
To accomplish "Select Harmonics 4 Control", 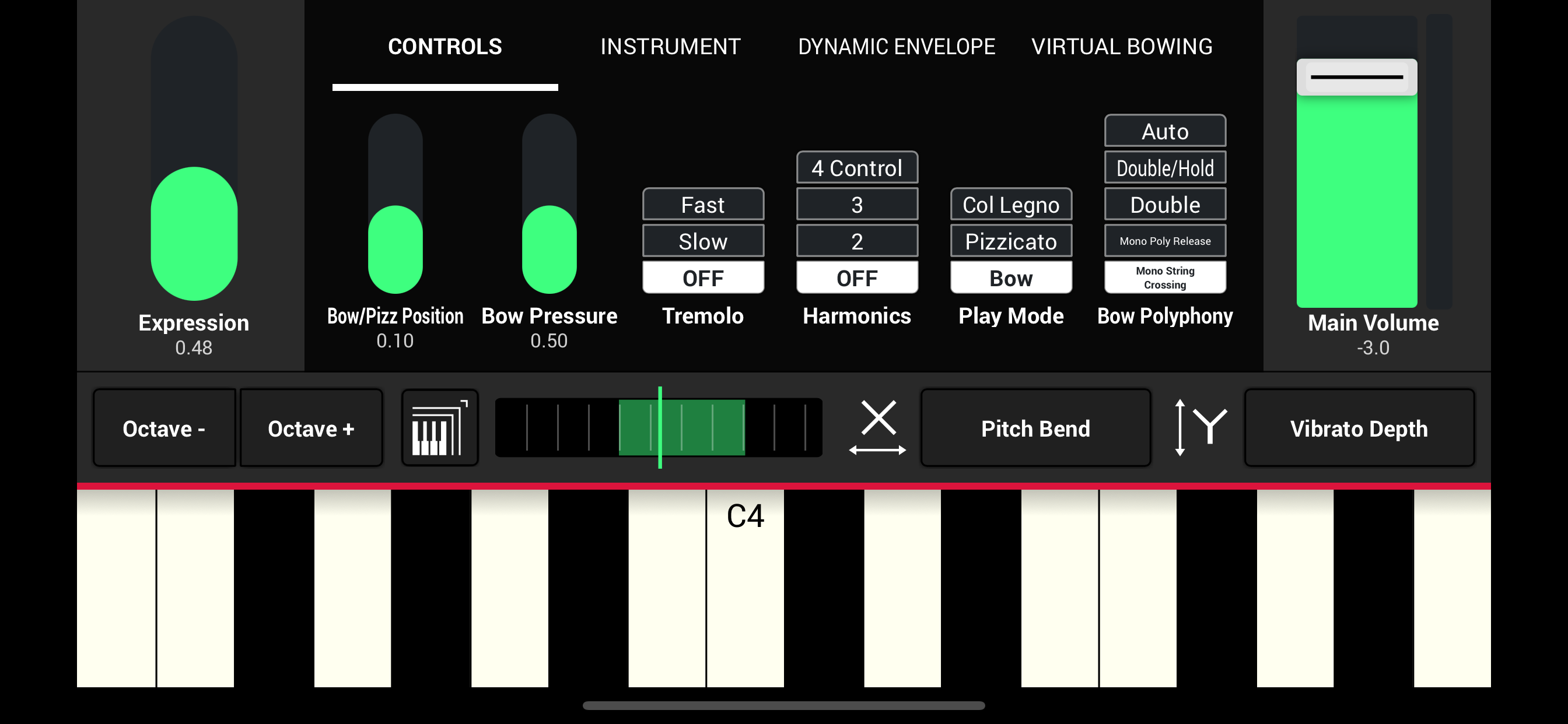I will point(857,168).
